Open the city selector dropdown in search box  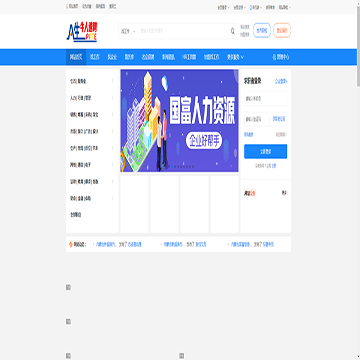[128, 31]
